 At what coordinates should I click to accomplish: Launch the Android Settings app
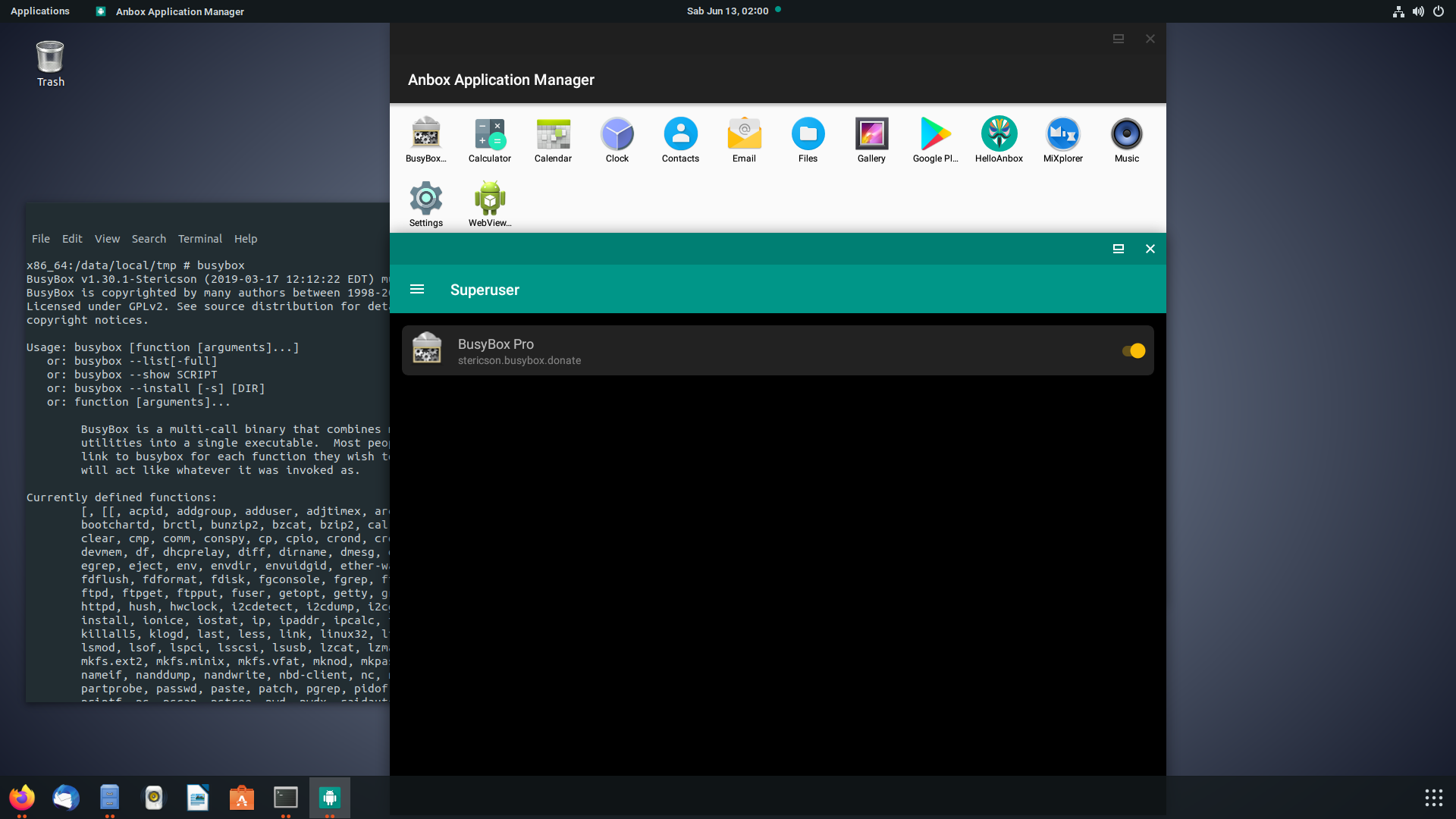point(425,203)
